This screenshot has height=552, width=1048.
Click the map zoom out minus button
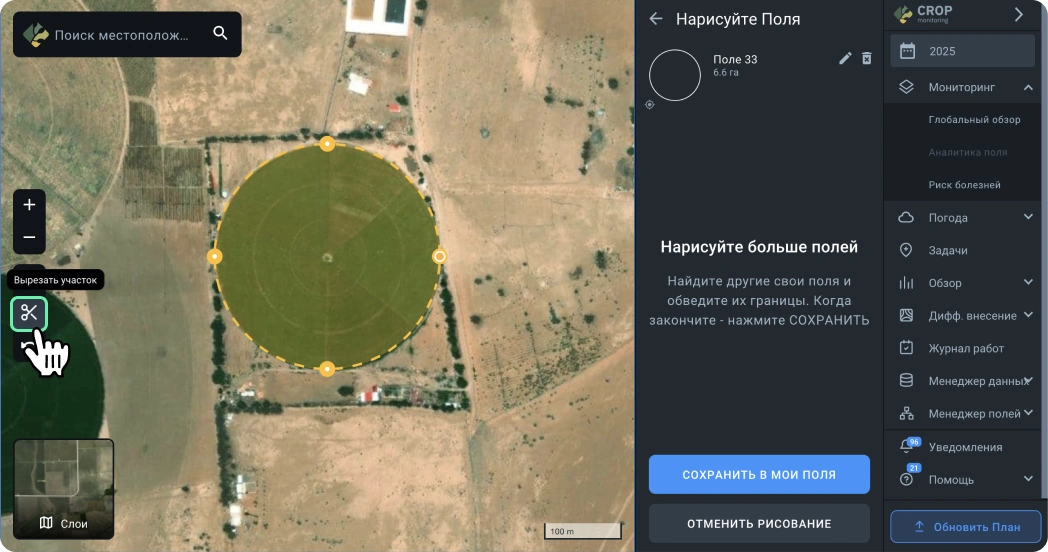tap(29, 237)
